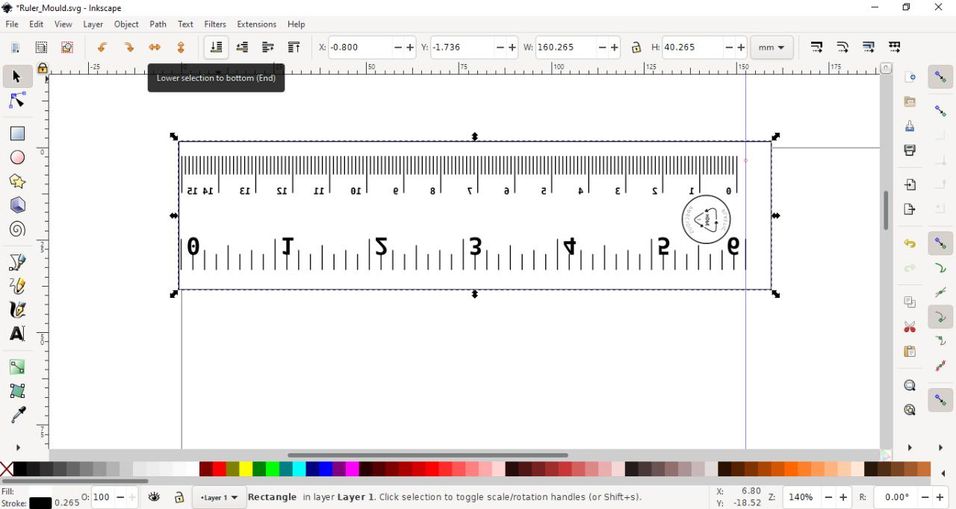The width and height of the screenshot is (956, 509).
Task: Select the Spiral tool
Action: click(17, 229)
